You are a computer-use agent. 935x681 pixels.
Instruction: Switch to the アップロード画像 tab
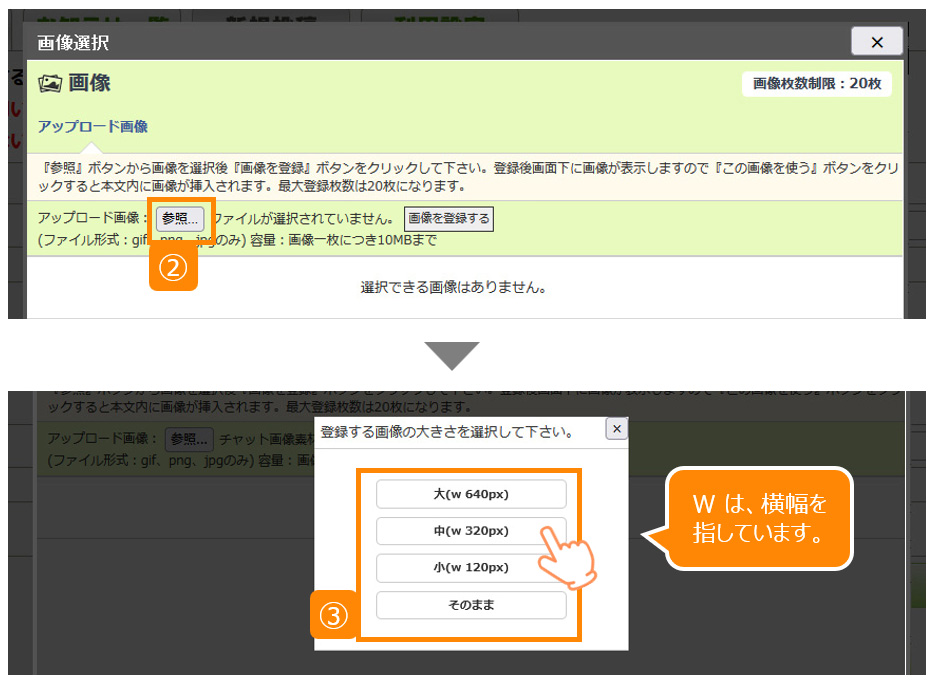coord(93,126)
